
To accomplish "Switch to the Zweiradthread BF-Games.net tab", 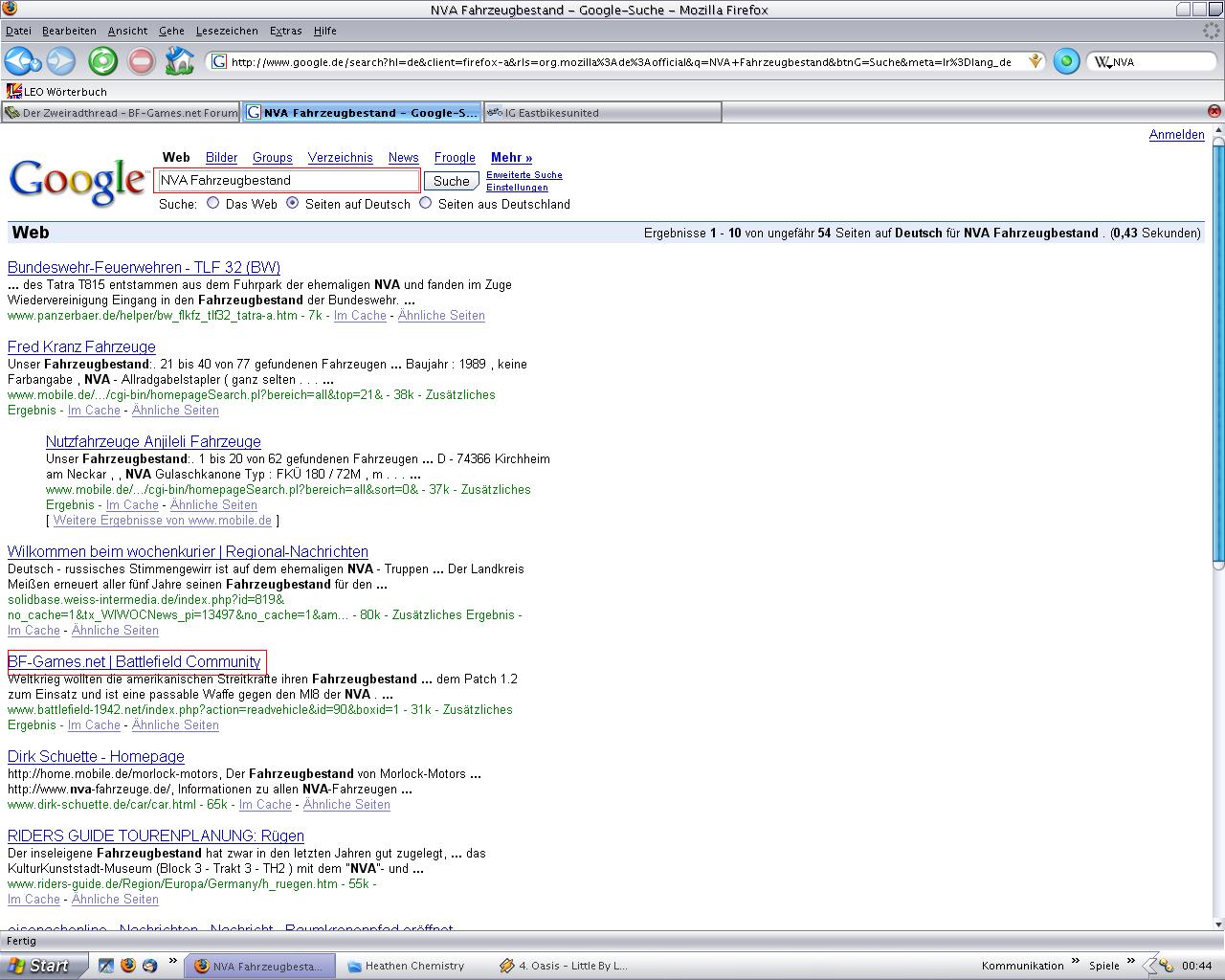I will tap(121, 113).
